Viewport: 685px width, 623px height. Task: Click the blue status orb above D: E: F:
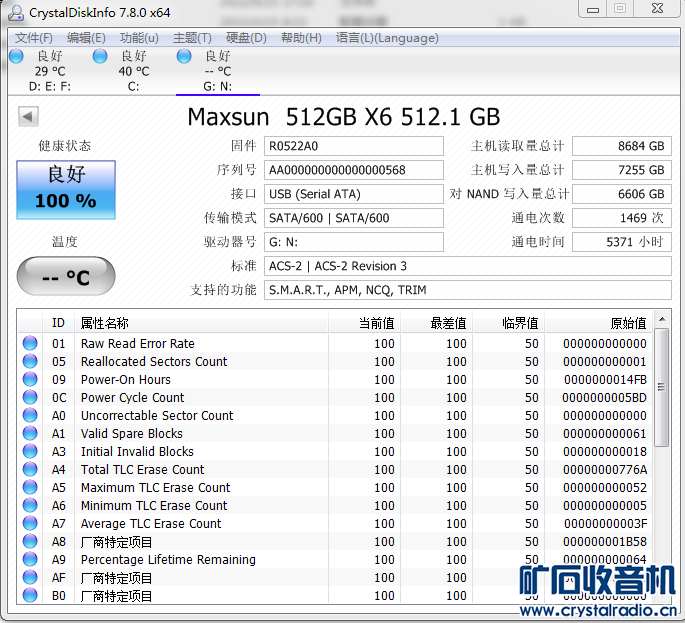click(x=17, y=56)
